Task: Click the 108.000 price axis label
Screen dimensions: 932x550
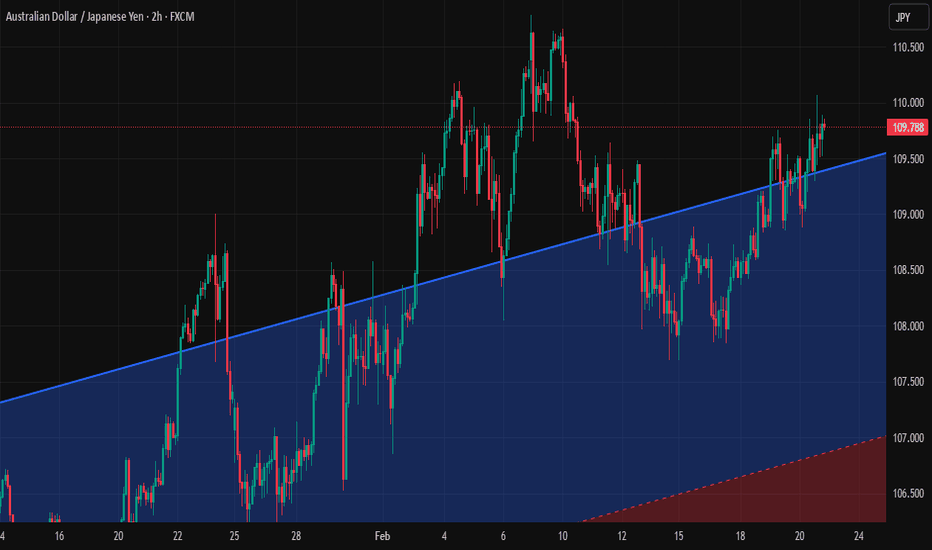Action: point(907,326)
